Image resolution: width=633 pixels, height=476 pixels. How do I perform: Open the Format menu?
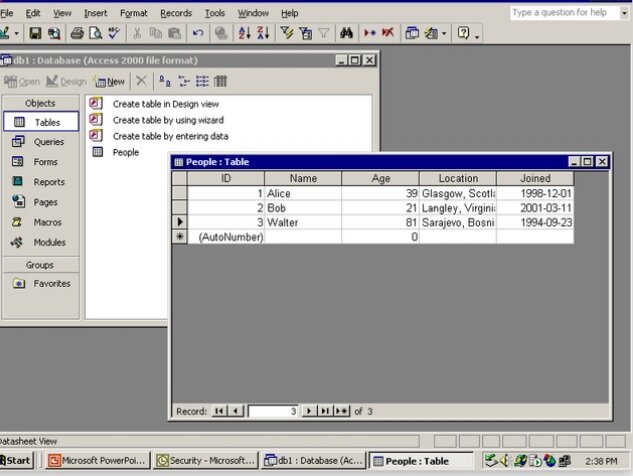click(x=134, y=13)
